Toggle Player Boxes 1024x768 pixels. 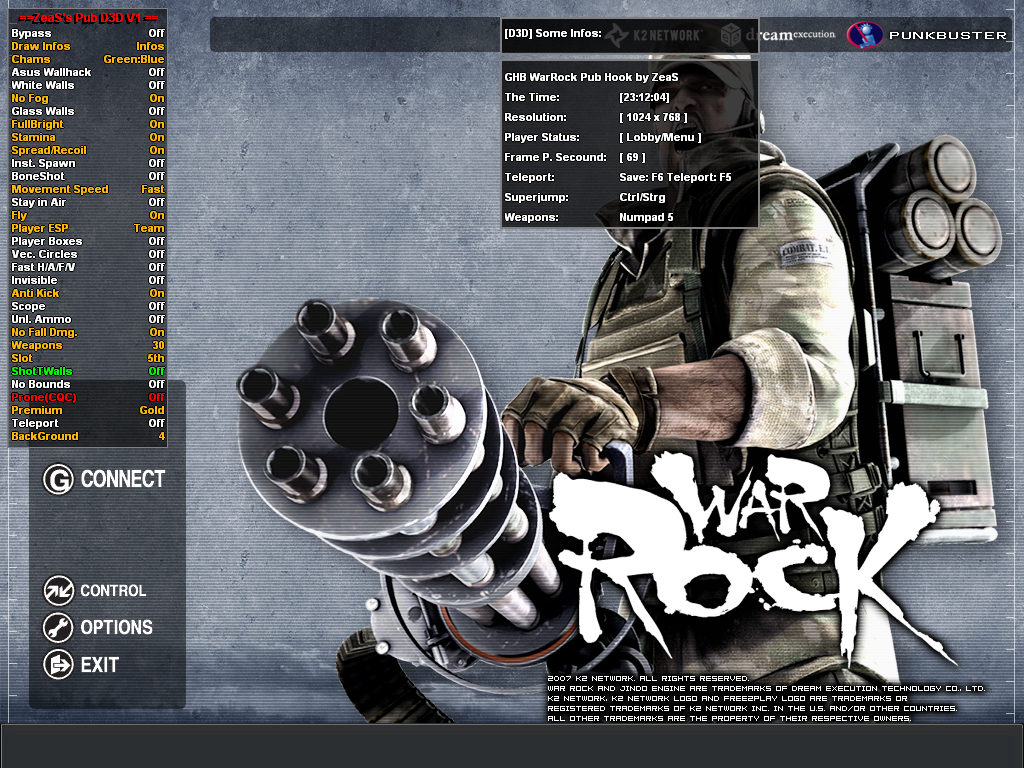point(88,242)
